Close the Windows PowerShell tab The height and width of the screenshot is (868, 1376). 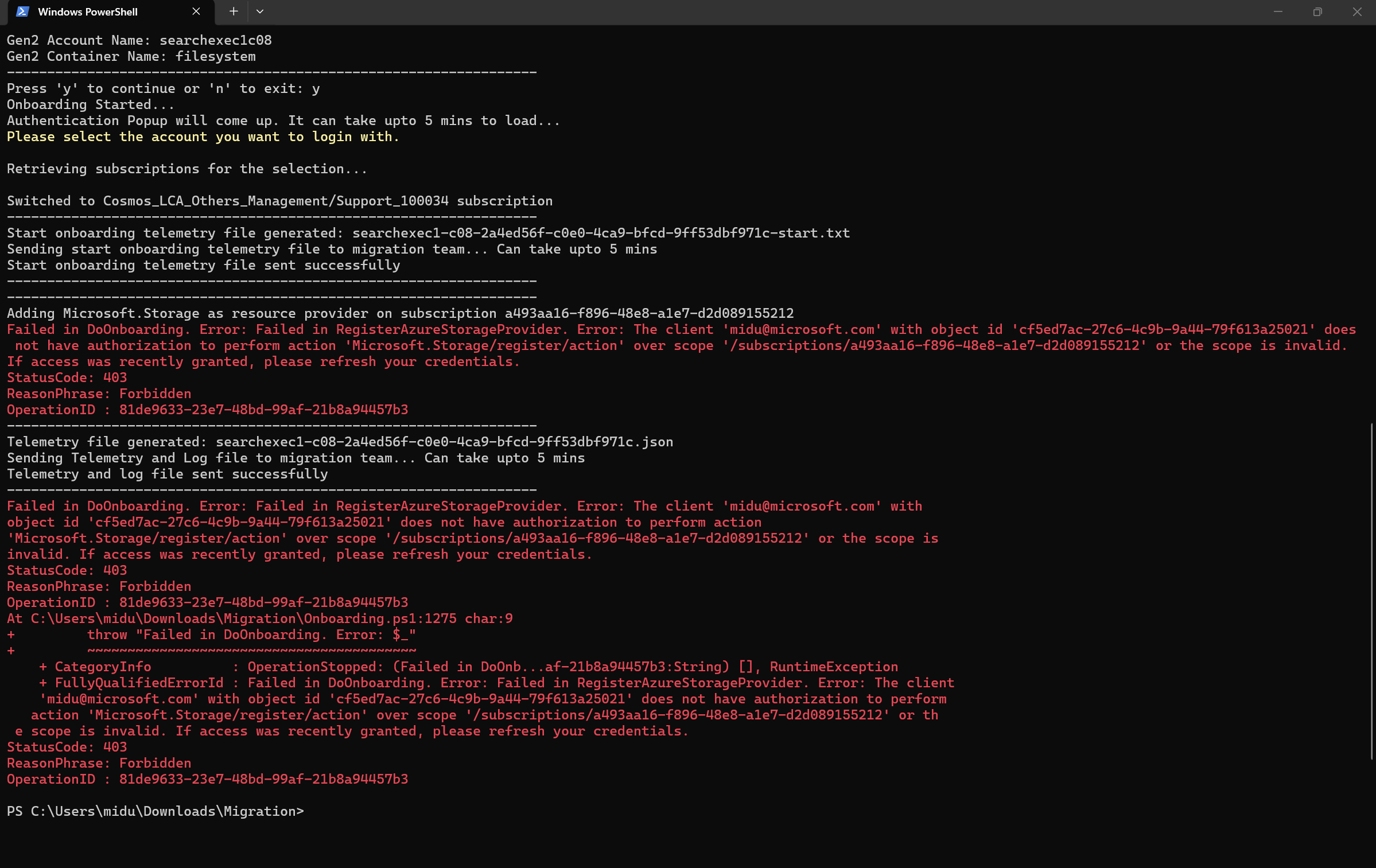coord(196,11)
